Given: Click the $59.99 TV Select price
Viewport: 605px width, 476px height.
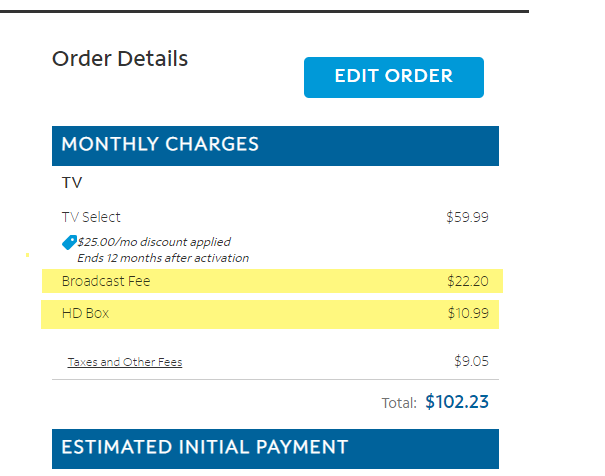Looking at the screenshot, I should click(467, 217).
